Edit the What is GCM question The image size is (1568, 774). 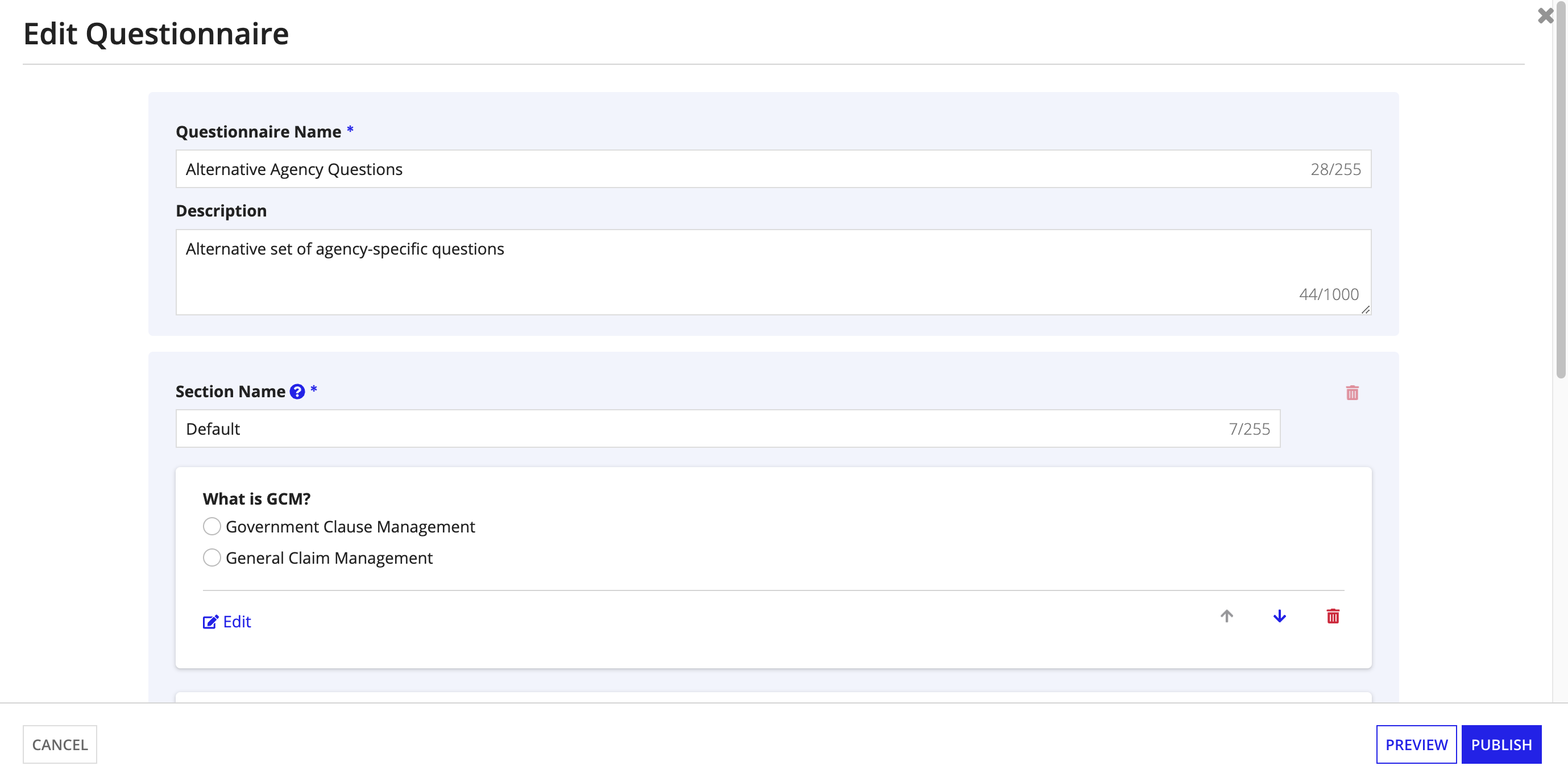226,621
